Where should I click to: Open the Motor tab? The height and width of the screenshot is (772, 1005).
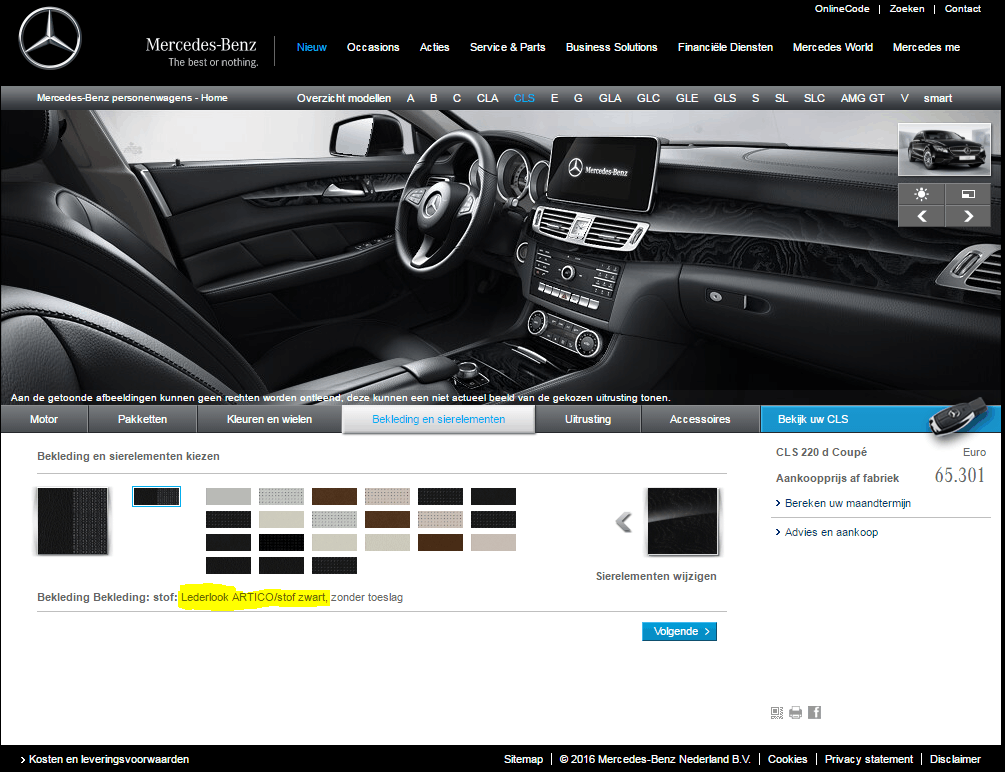coord(44,419)
